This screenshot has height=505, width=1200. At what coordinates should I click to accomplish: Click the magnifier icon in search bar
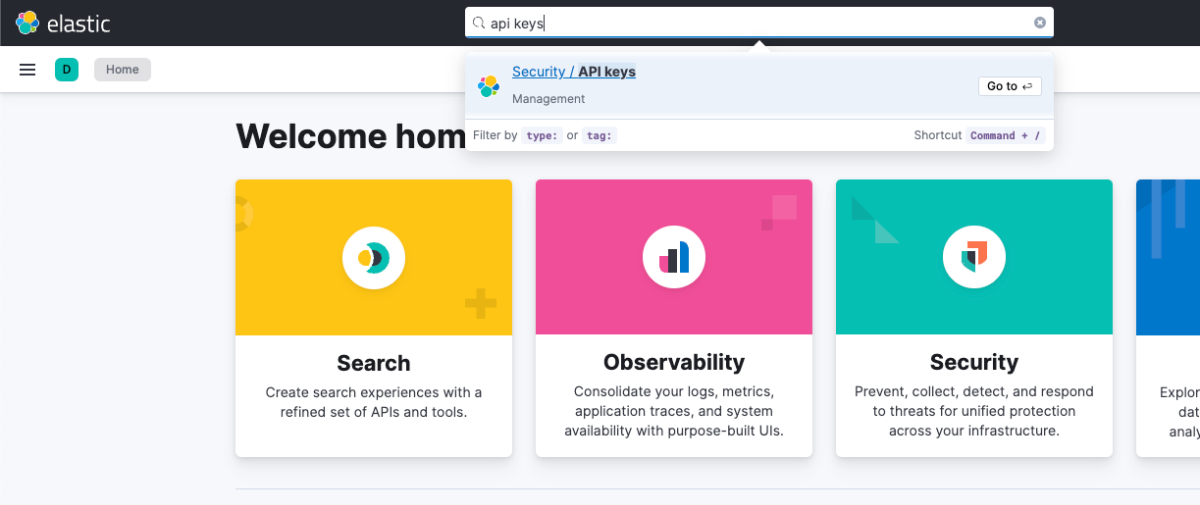[x=479, y=23]
